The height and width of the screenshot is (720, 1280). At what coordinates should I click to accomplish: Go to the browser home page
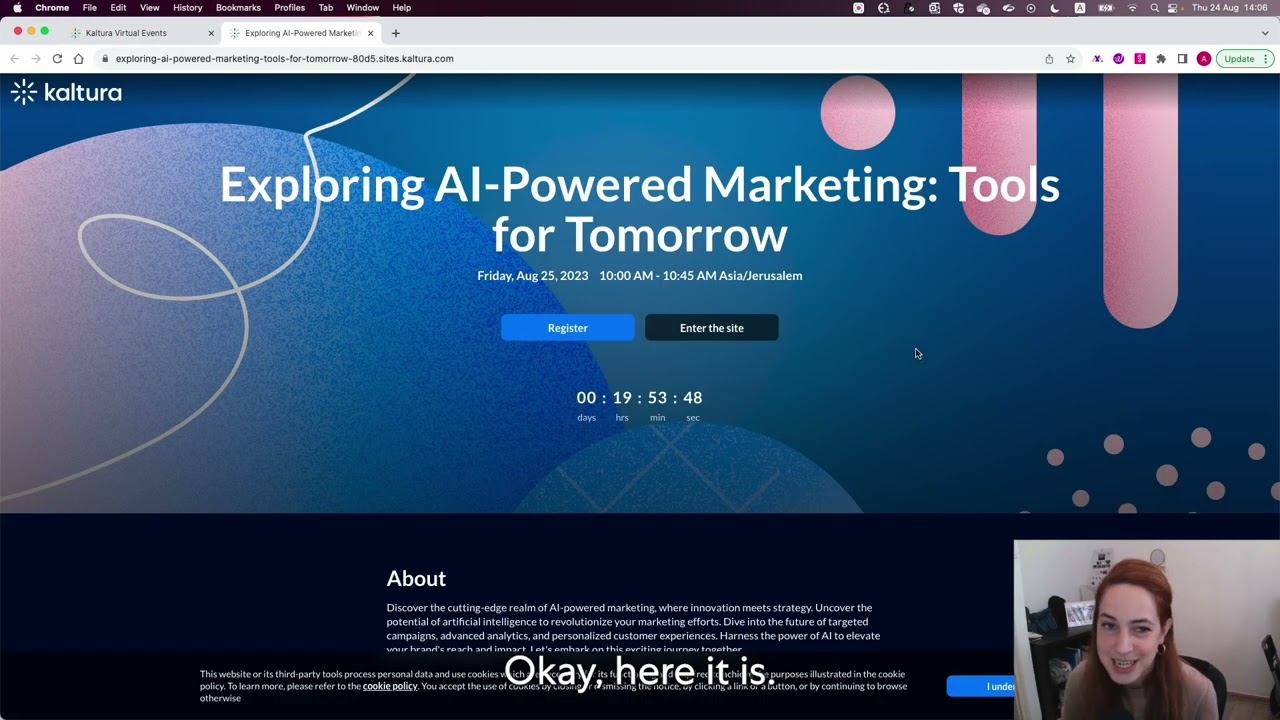78,59
